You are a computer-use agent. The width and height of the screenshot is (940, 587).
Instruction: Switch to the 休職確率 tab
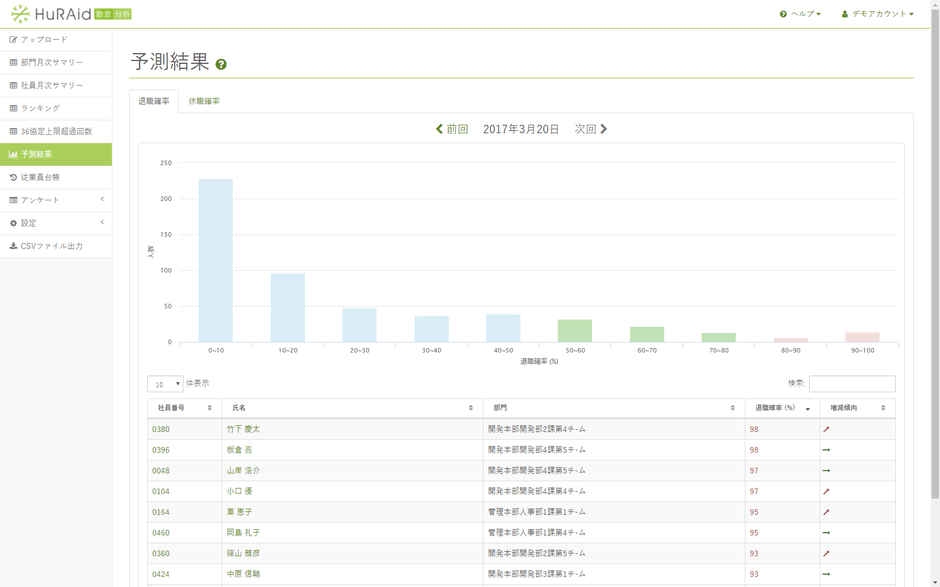pyautogui.click(x=204, y=101)
